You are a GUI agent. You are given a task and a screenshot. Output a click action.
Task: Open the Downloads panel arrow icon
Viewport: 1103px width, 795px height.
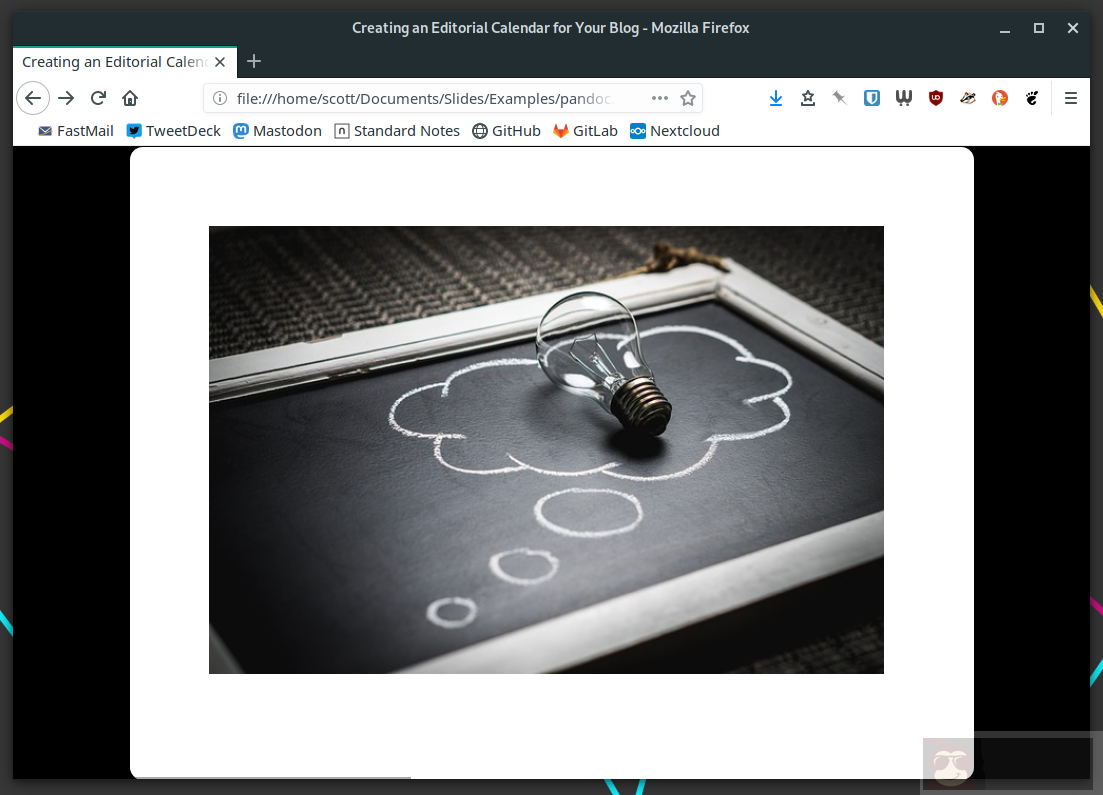click(775, 98)
